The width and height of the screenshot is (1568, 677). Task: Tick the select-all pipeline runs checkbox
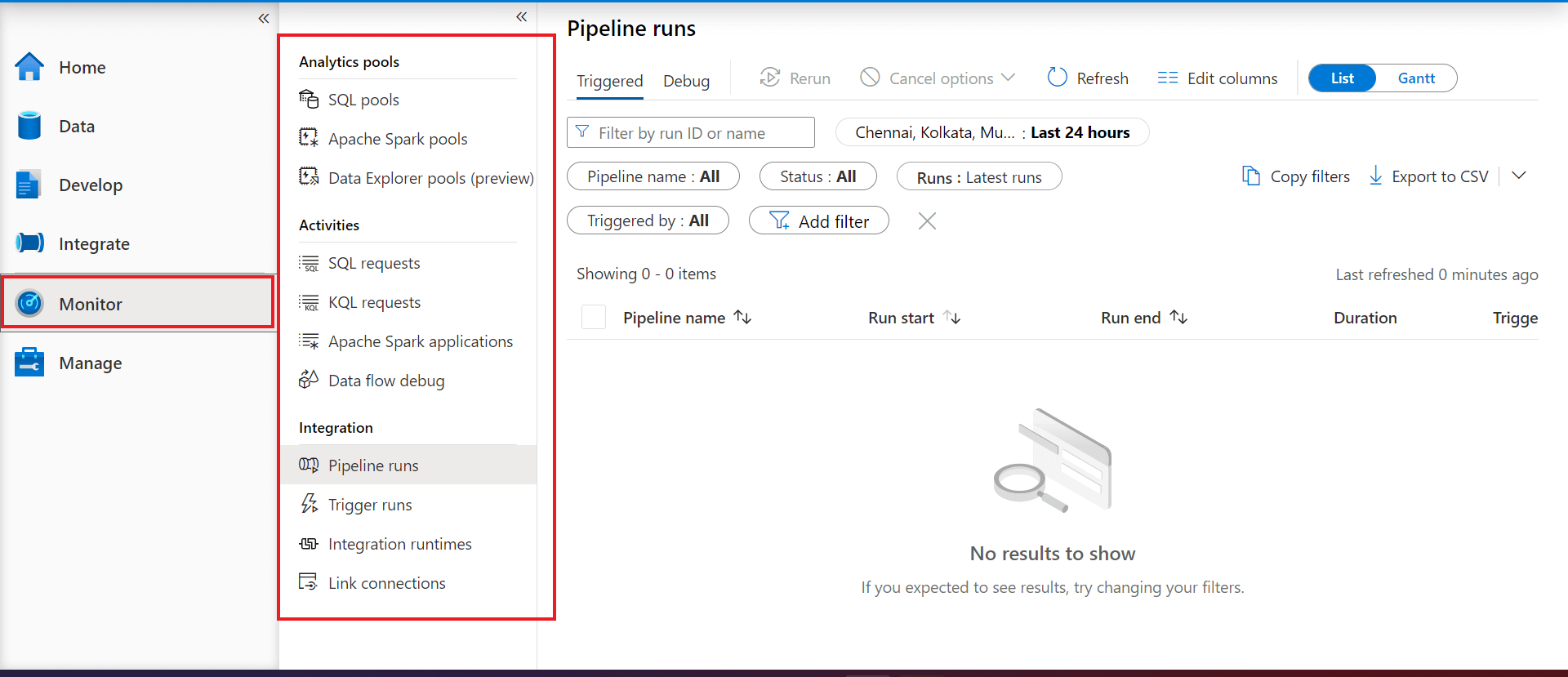pos(594,317)
